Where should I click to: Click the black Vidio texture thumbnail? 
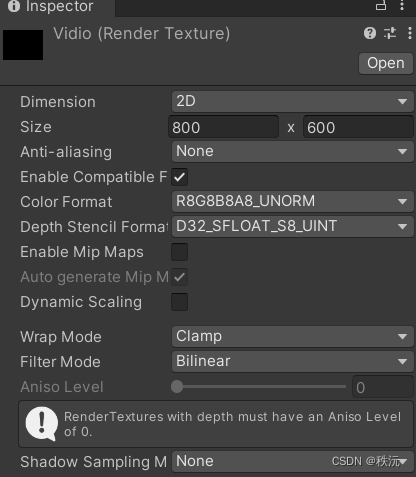[x=23, y=45]
